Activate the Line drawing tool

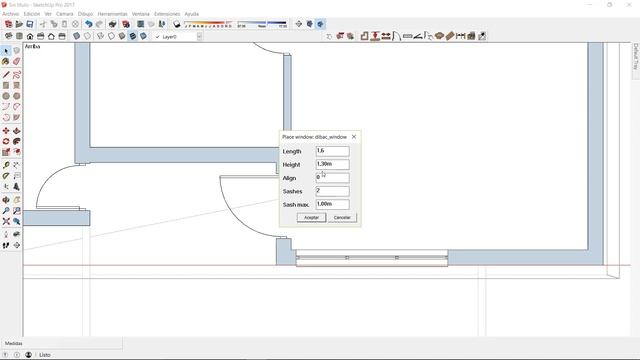(x=6, y=75)
